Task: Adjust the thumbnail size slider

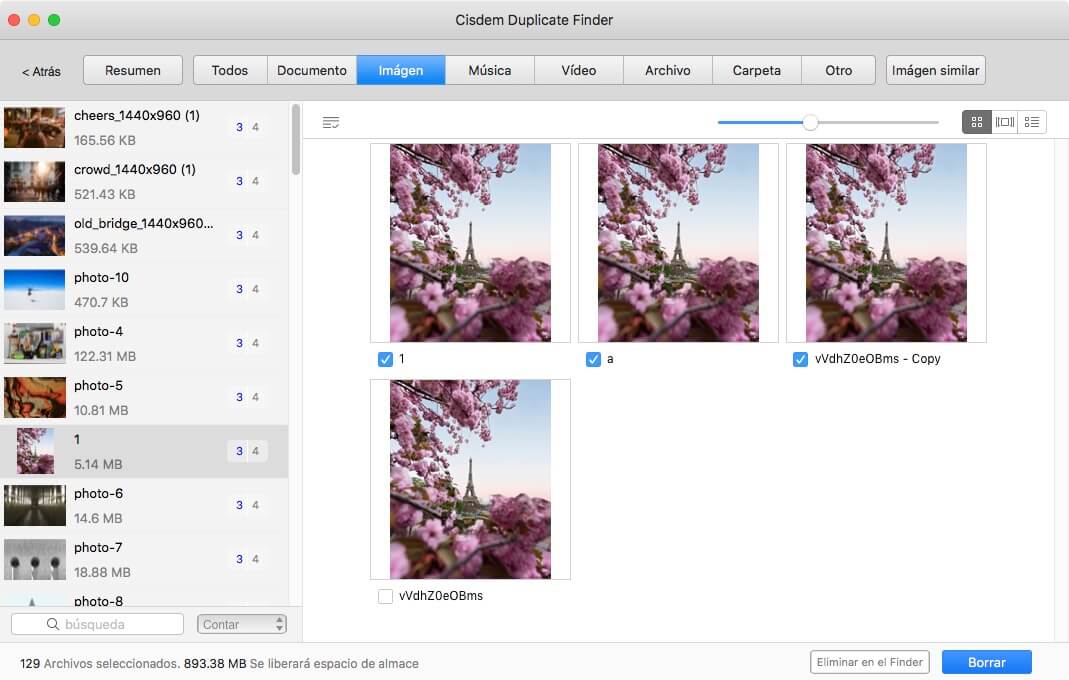Action: point(810,122)
